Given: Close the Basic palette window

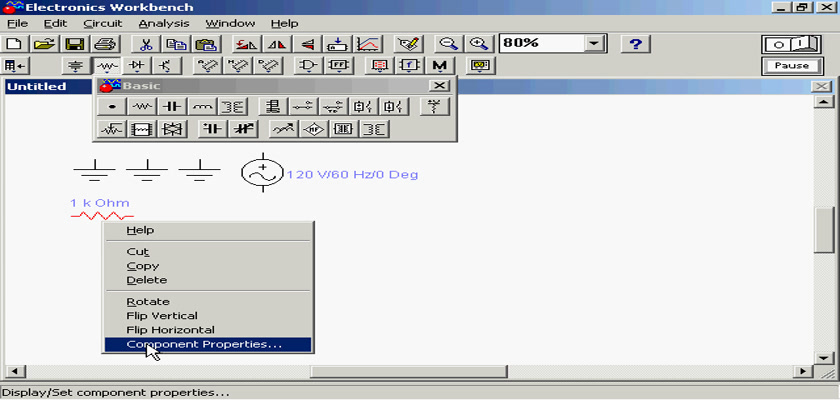Looking at the screenshot, I should tap(439, 86).
